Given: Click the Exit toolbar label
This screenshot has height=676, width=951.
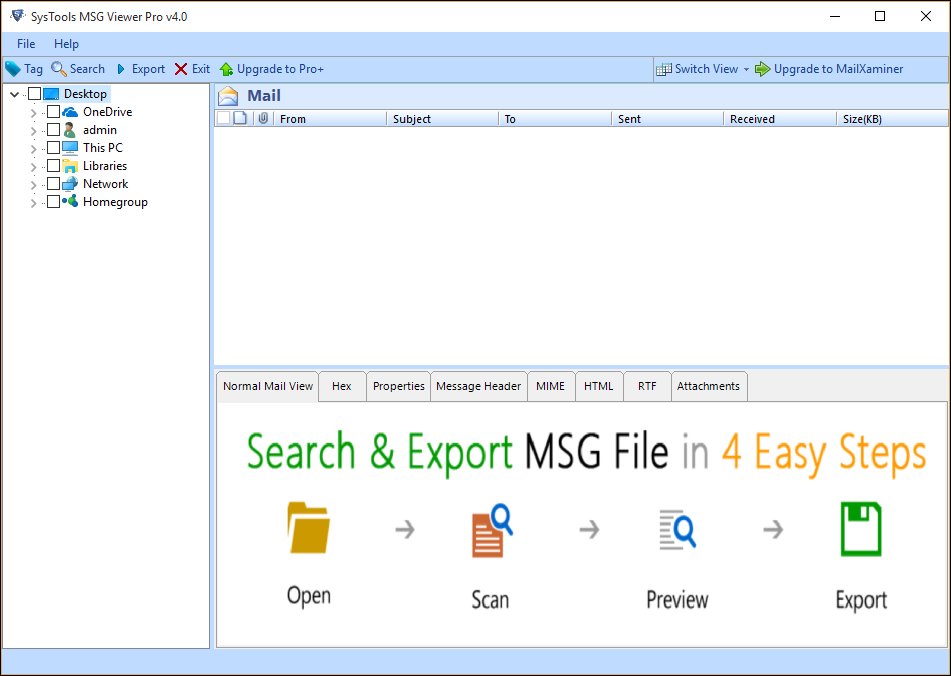Looking at the screenshot, I should click(x=201, y=69).
